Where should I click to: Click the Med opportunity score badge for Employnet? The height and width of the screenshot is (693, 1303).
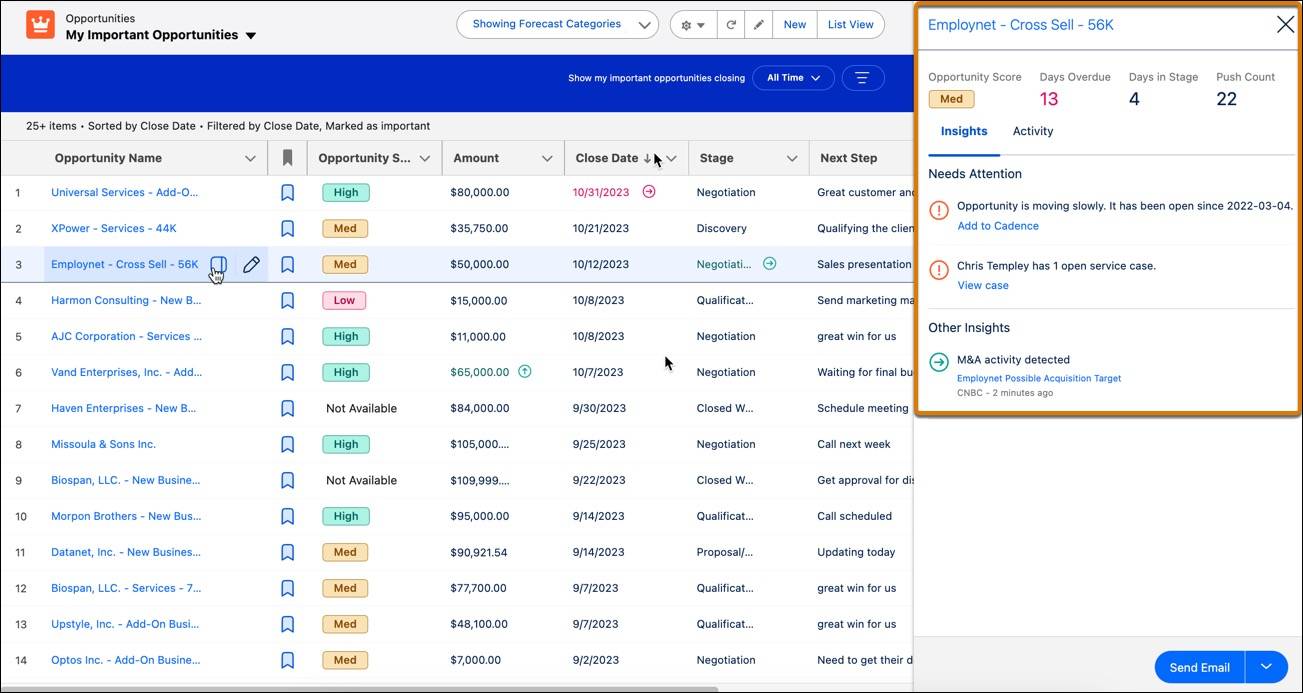(951, 98)
